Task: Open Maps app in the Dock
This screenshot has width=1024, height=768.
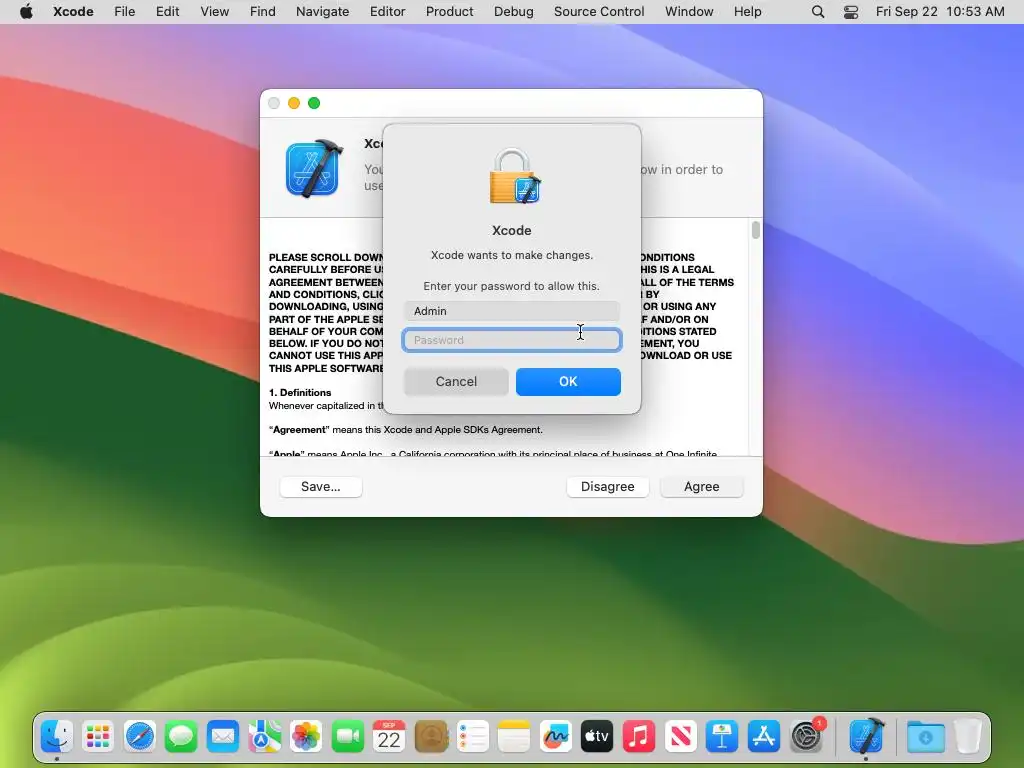Action: point(264,737)
